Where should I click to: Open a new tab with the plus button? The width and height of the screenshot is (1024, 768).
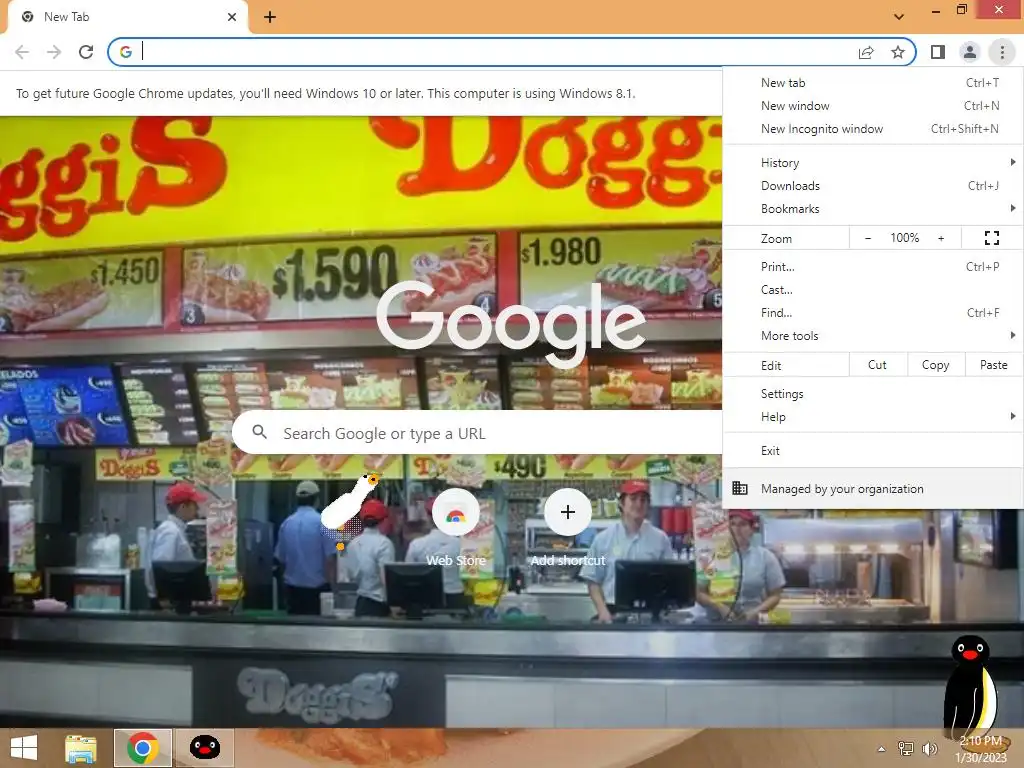click(270, 17)
